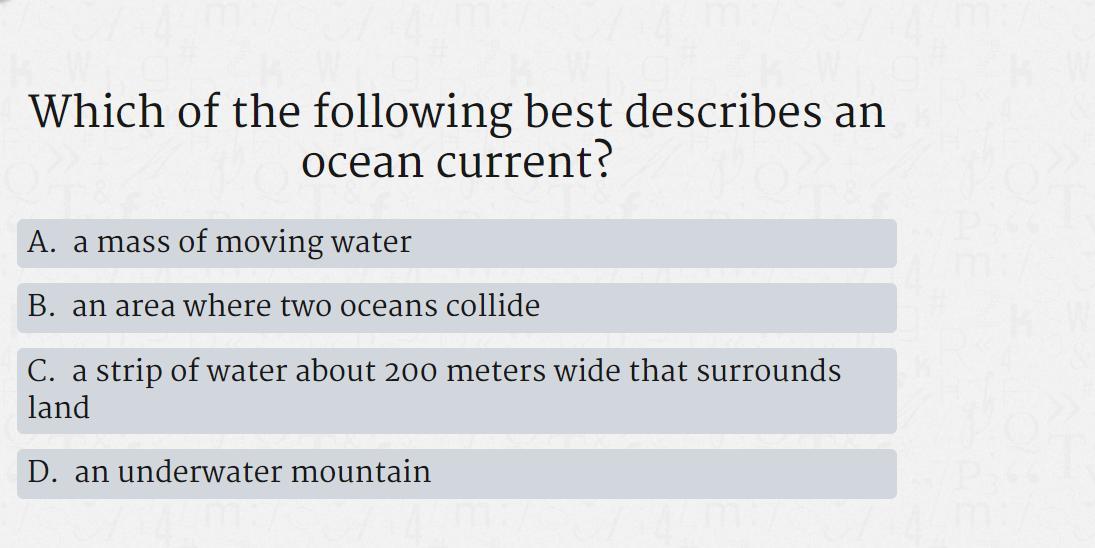1095x548 pixels.
Task: Select answer A, a mass of moving water
Action: [457, 243]
